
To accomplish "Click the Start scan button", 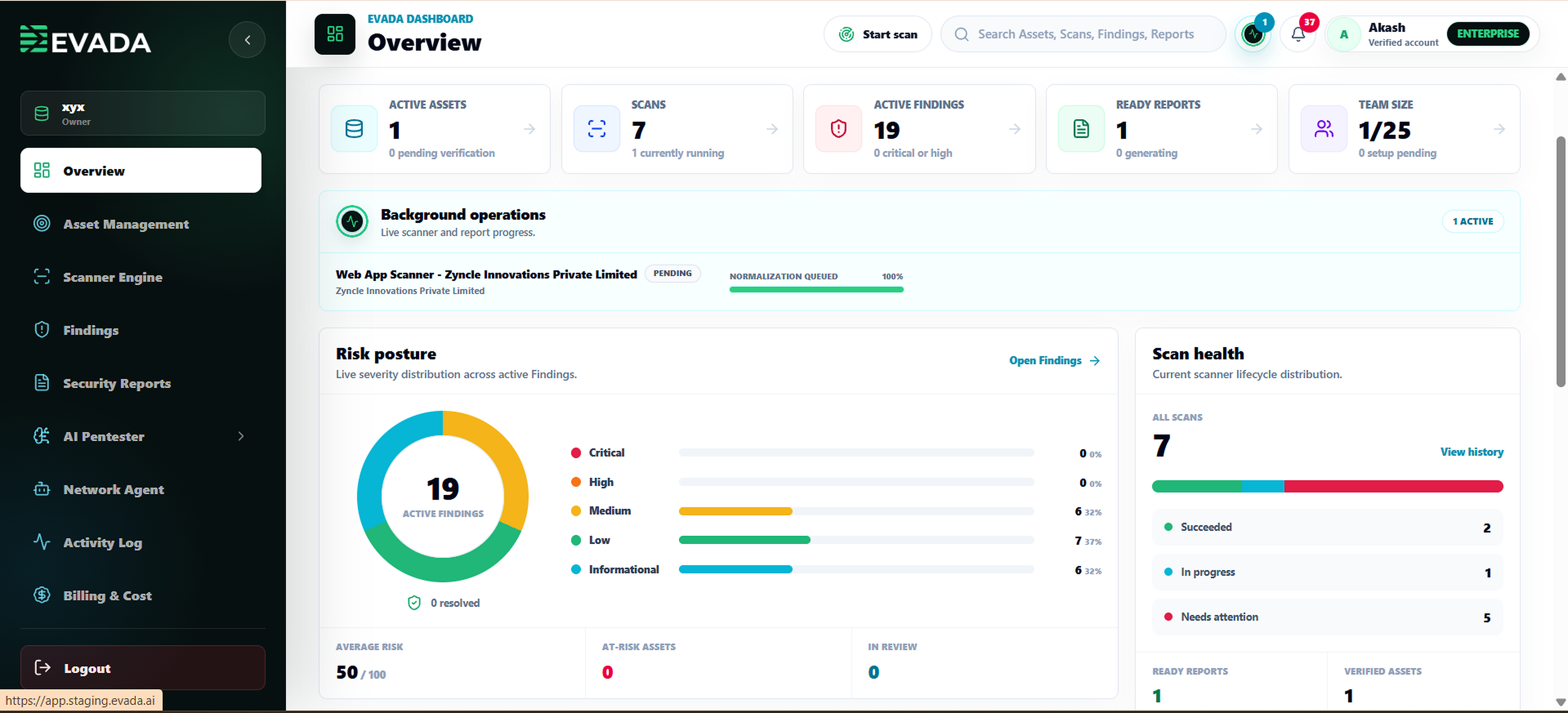I will coord(878,34).
